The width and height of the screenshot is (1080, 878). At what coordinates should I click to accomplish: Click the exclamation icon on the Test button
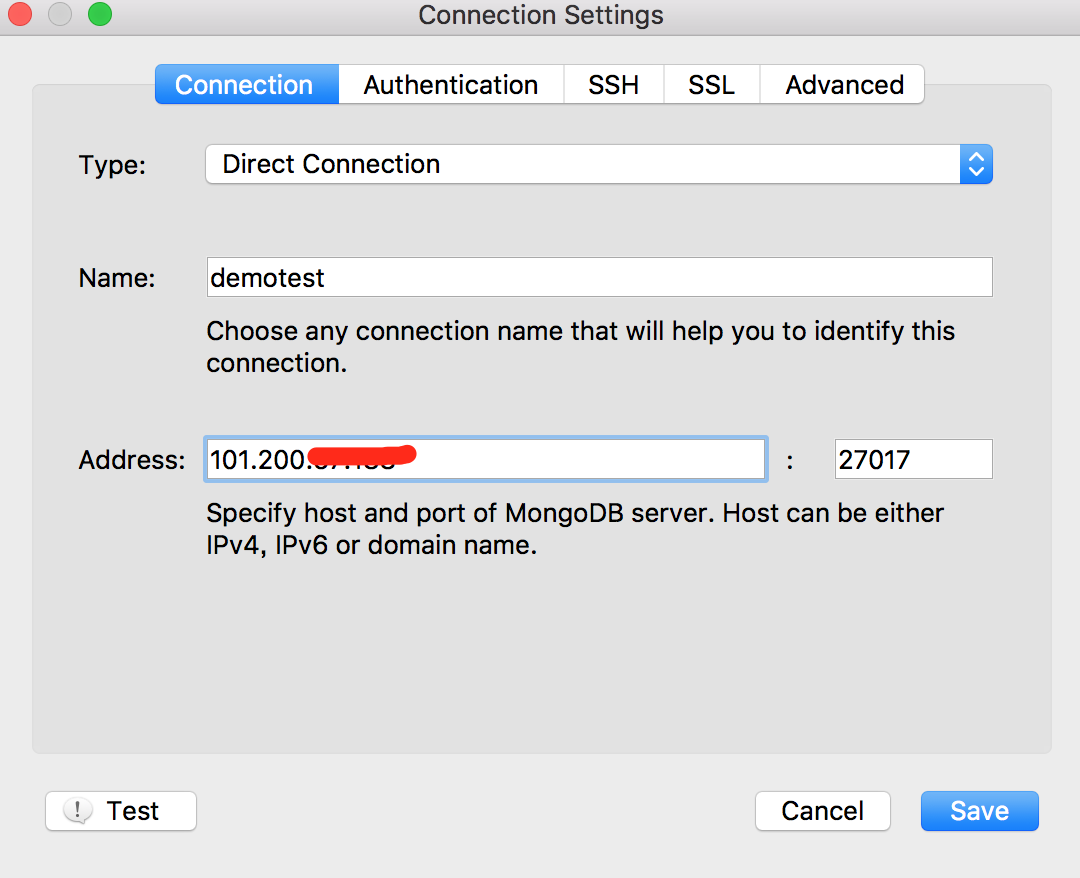tap(78, 811)
